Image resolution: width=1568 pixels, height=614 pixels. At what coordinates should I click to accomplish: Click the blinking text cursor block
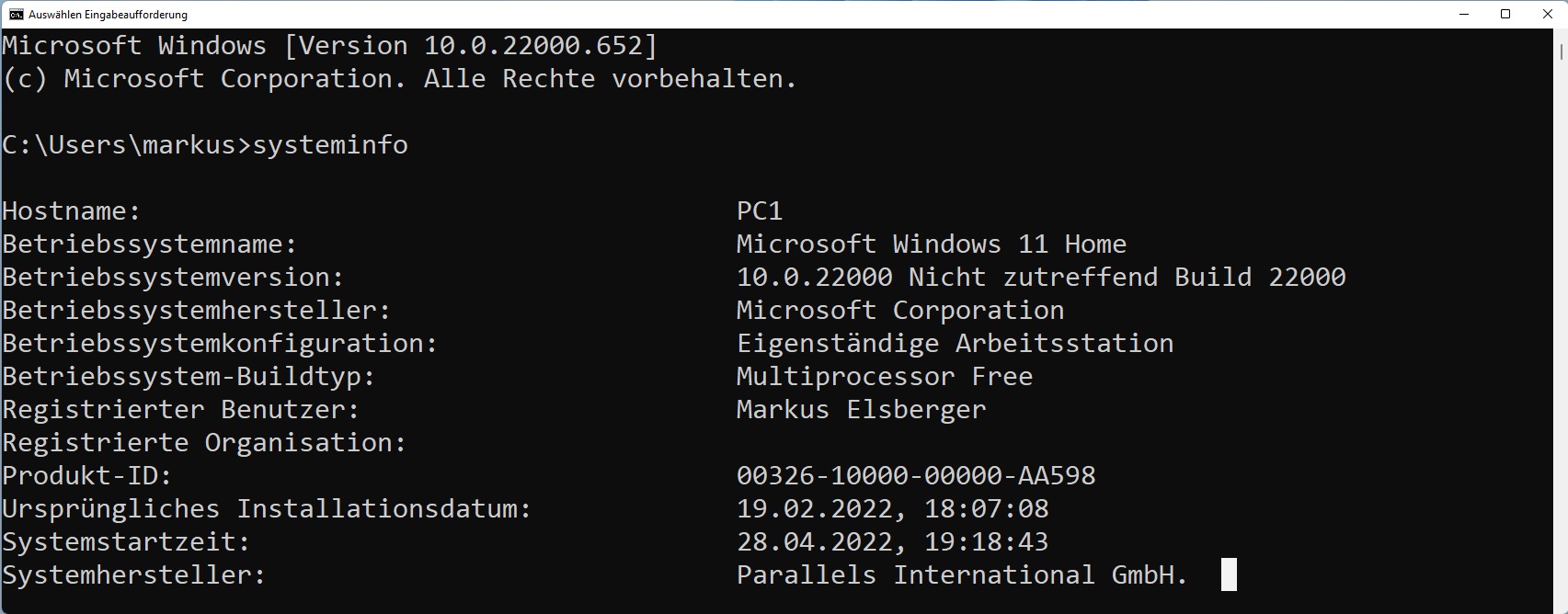1227,574
